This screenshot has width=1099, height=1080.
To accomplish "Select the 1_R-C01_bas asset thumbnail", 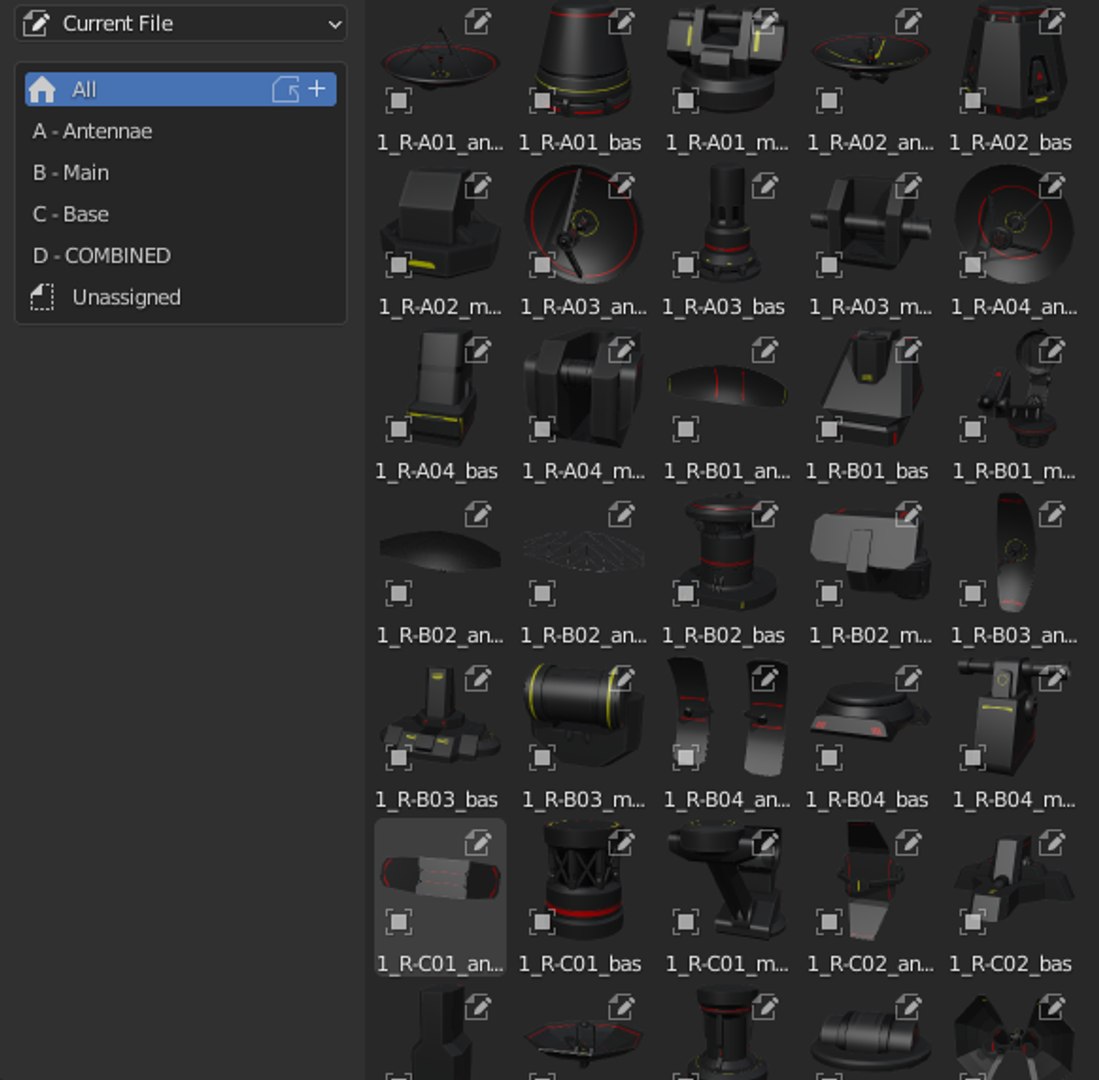I will tap(583, 882).
